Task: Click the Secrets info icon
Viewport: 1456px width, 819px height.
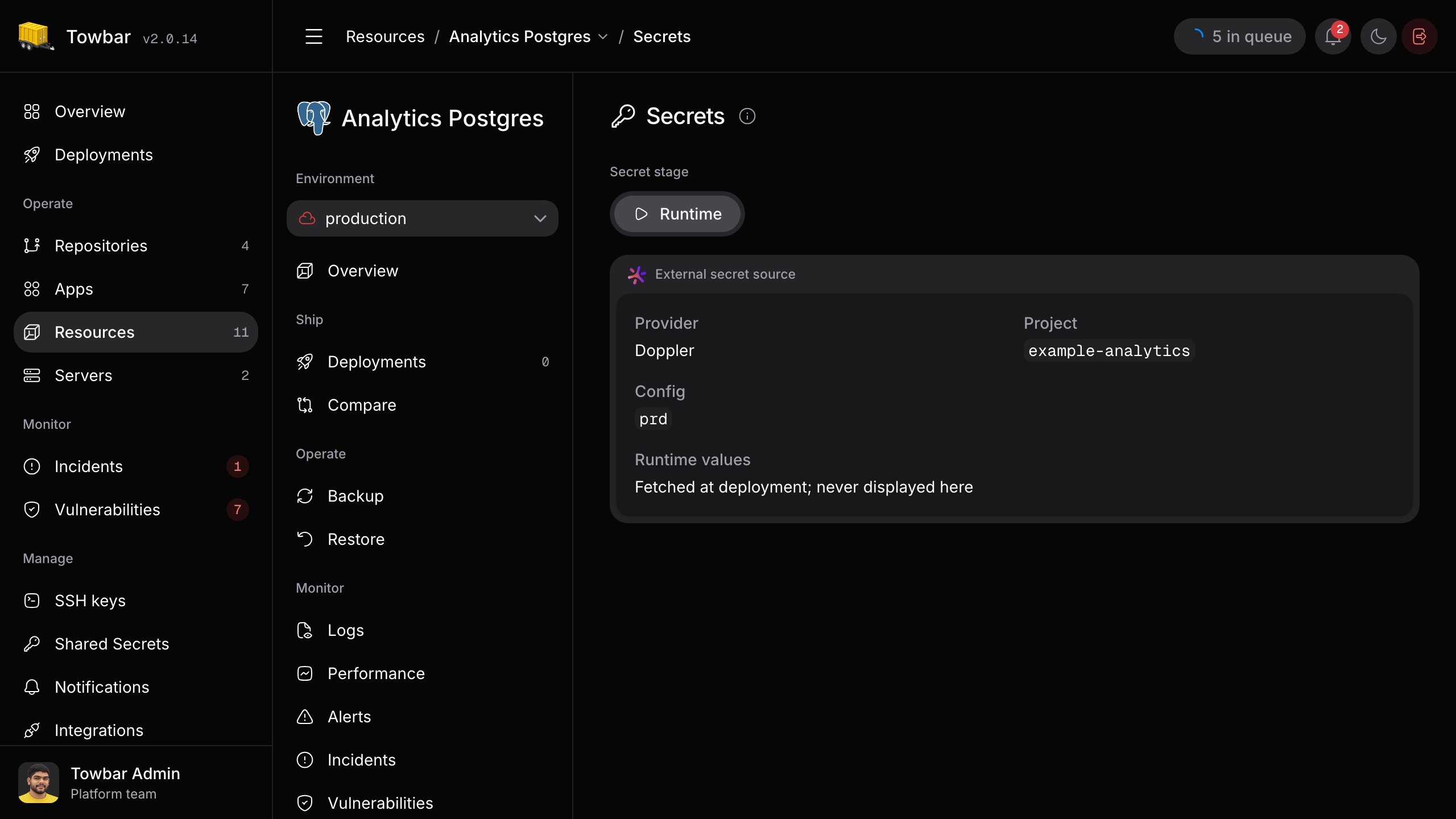Action: (x=747, y=116)
